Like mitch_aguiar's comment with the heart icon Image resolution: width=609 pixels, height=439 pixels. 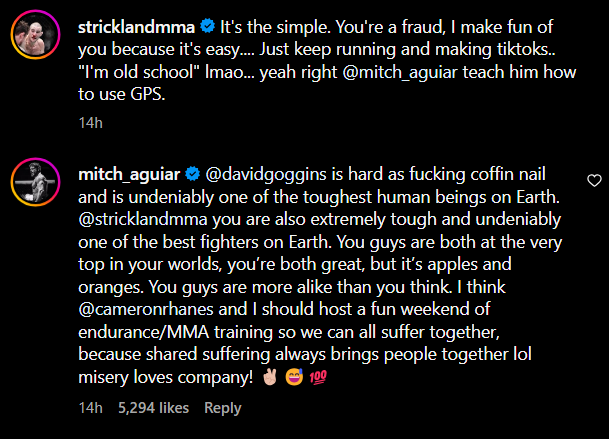(593, 181)
